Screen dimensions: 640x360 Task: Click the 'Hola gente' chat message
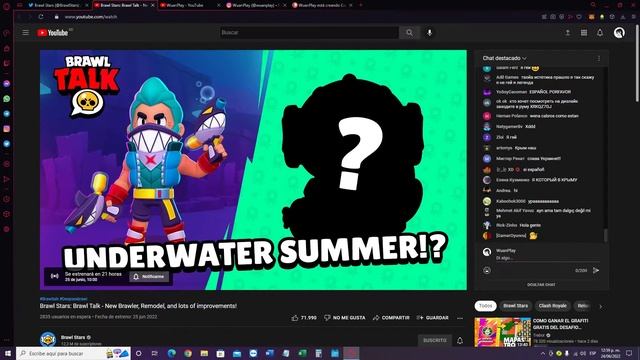[x=530, y=225]
